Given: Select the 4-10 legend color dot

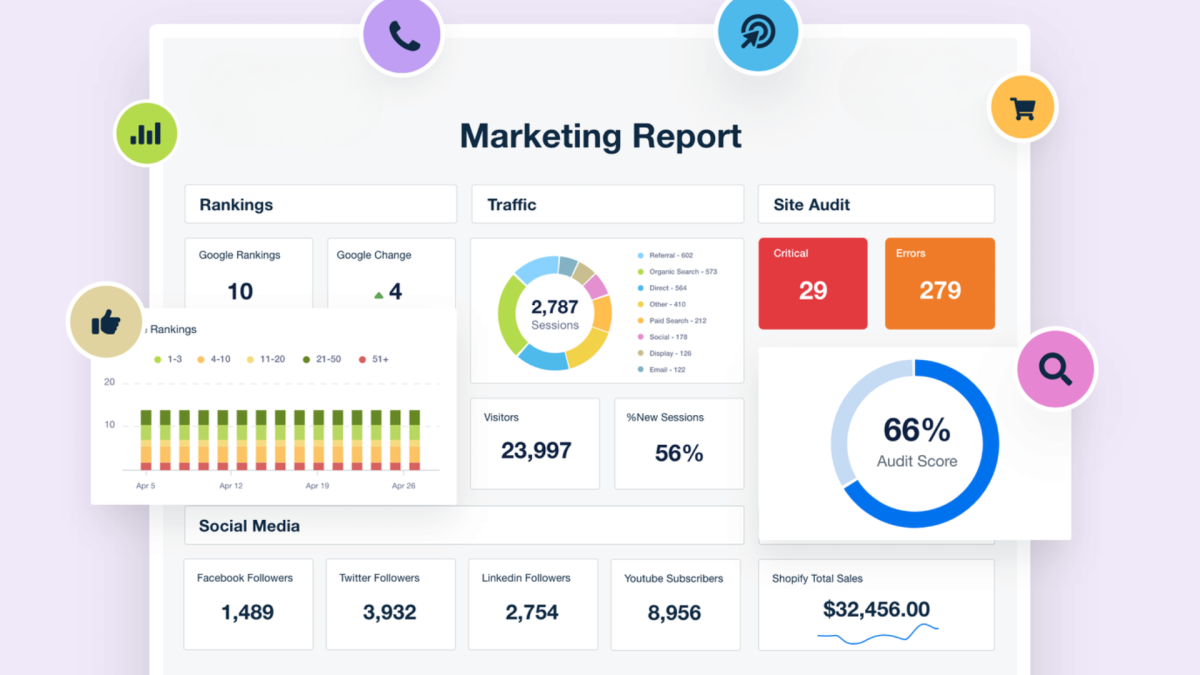Looking at the screenshot, I should click(x=201, y=359).
